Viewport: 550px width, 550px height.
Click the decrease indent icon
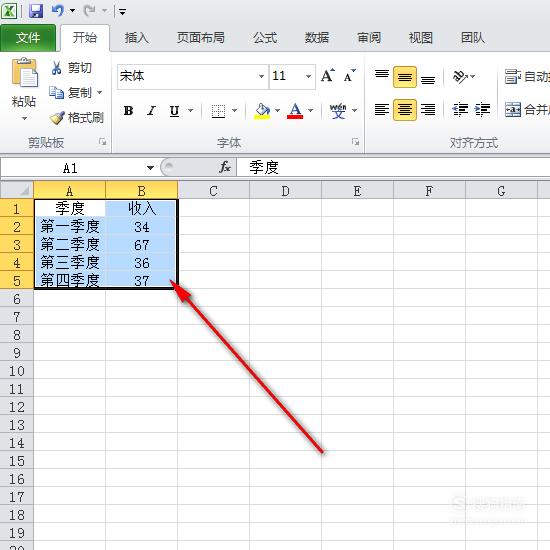pyautogui.click(x=460, y=110)
